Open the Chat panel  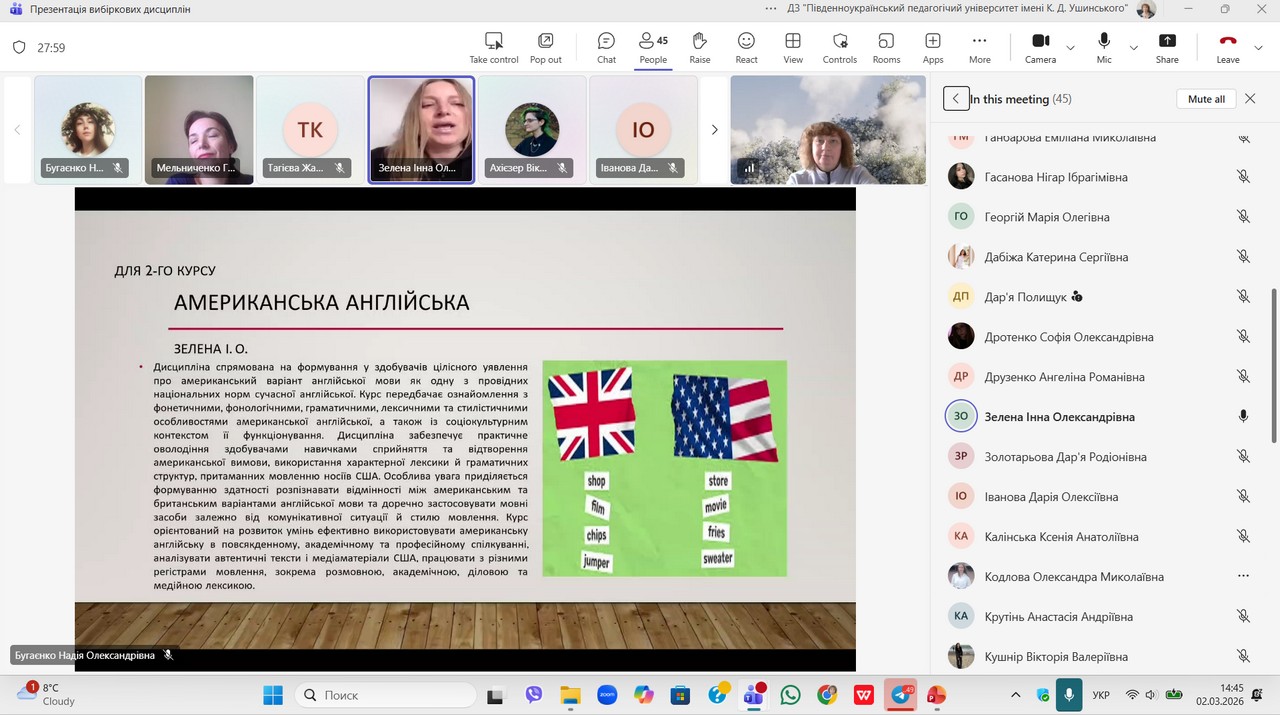point(606,47)
